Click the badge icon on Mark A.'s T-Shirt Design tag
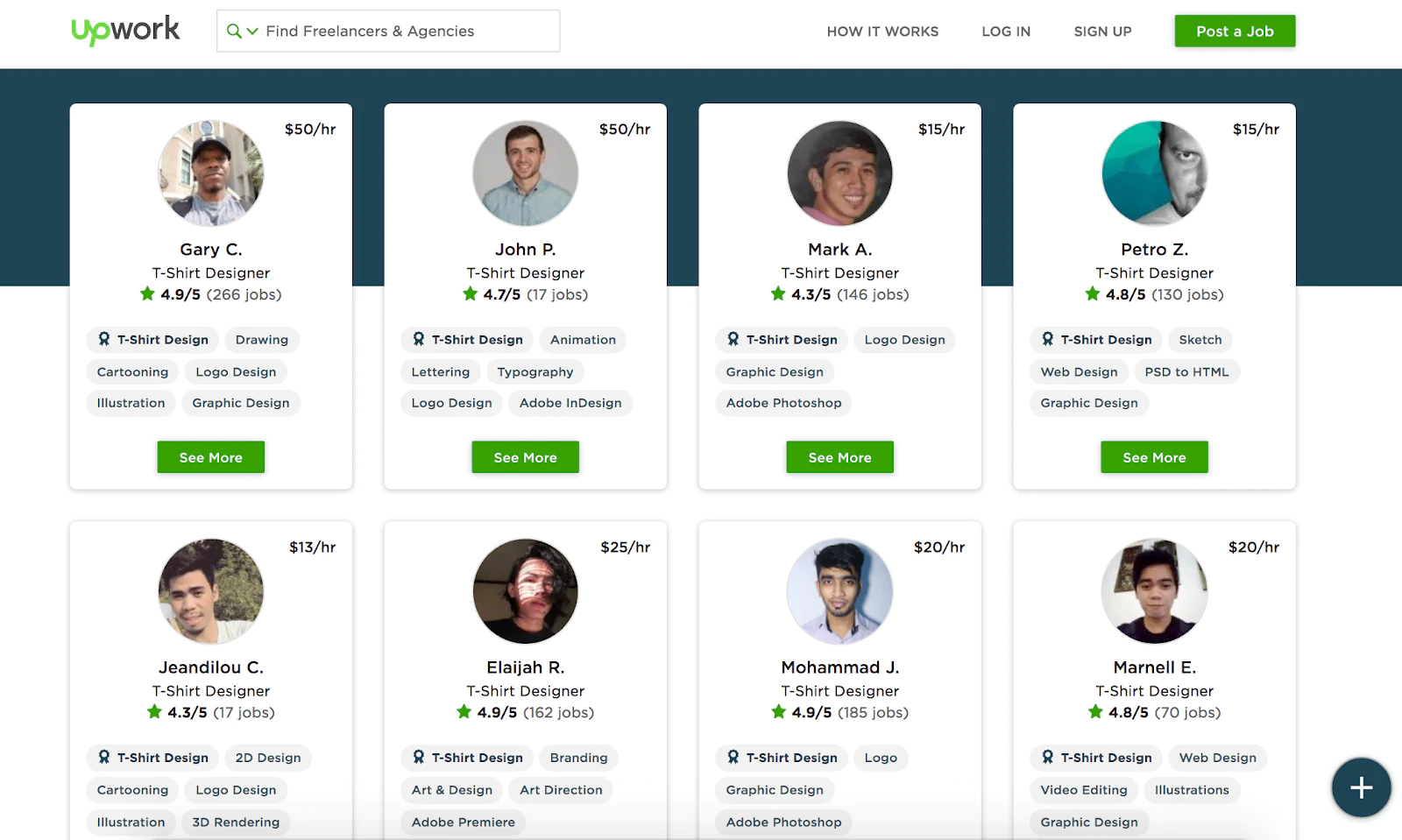The width and height of the screenshot is (1402, 840). coord(733,340)
